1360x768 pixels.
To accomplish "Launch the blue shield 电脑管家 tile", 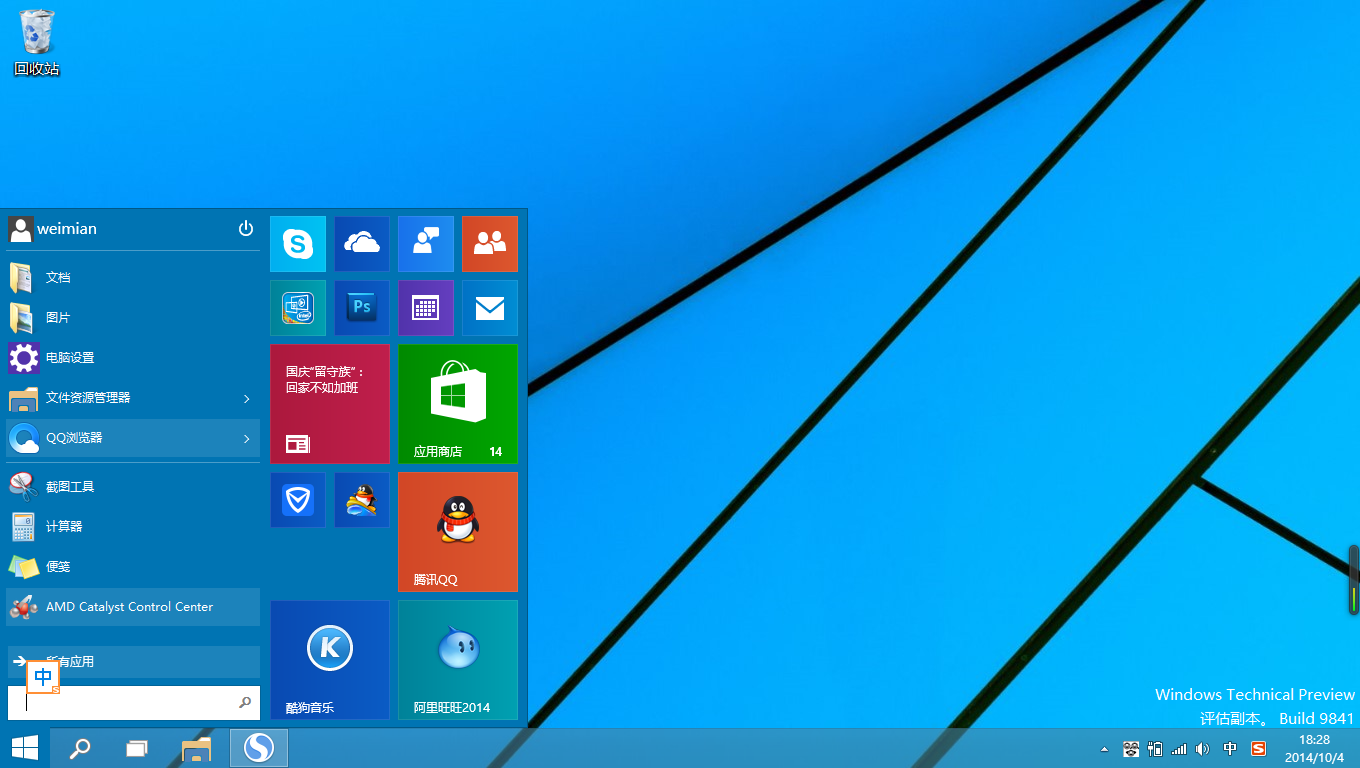I will (298, 500).
